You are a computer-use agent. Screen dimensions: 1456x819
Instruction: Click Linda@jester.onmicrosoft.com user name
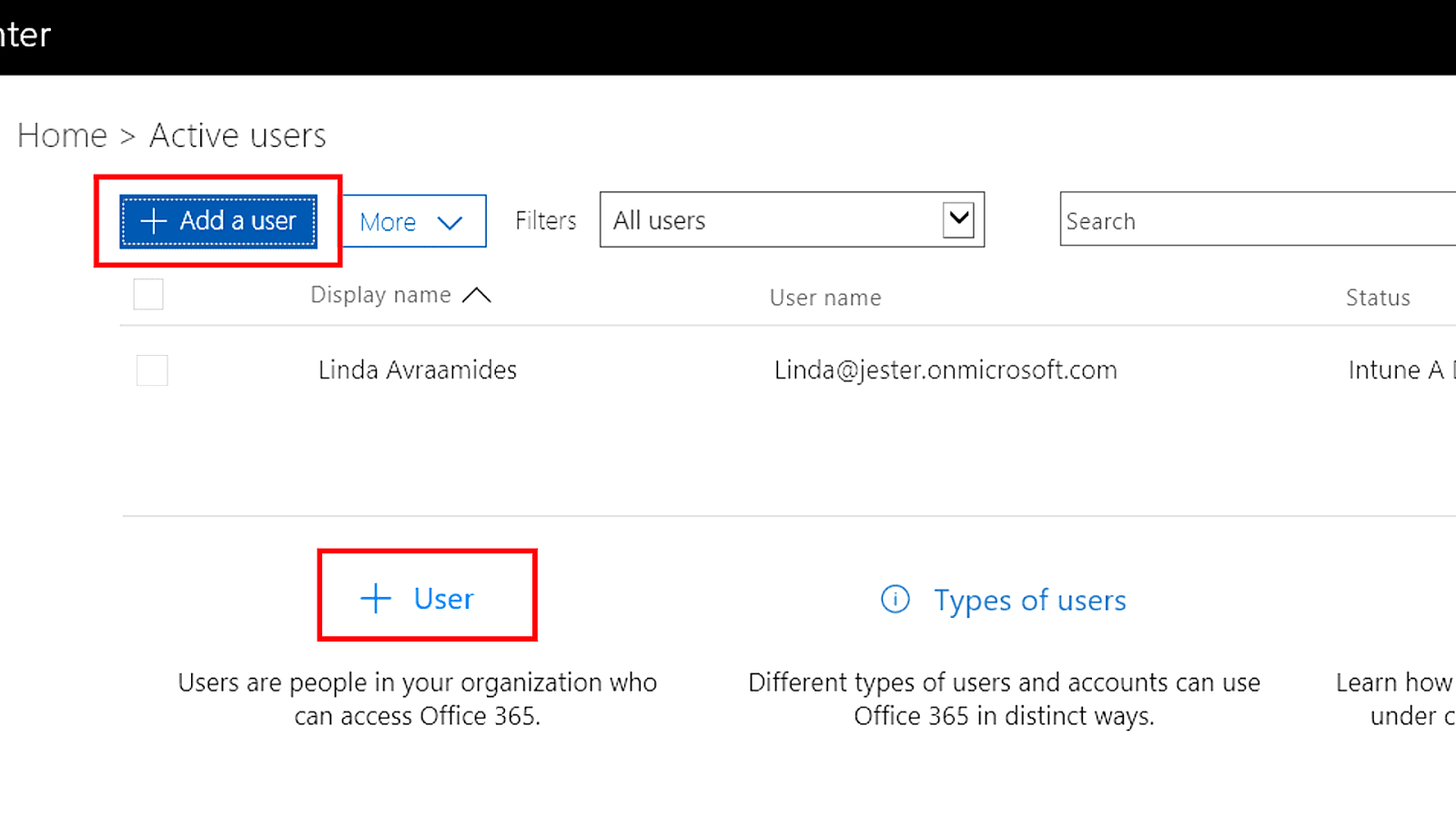click(945, 369)
